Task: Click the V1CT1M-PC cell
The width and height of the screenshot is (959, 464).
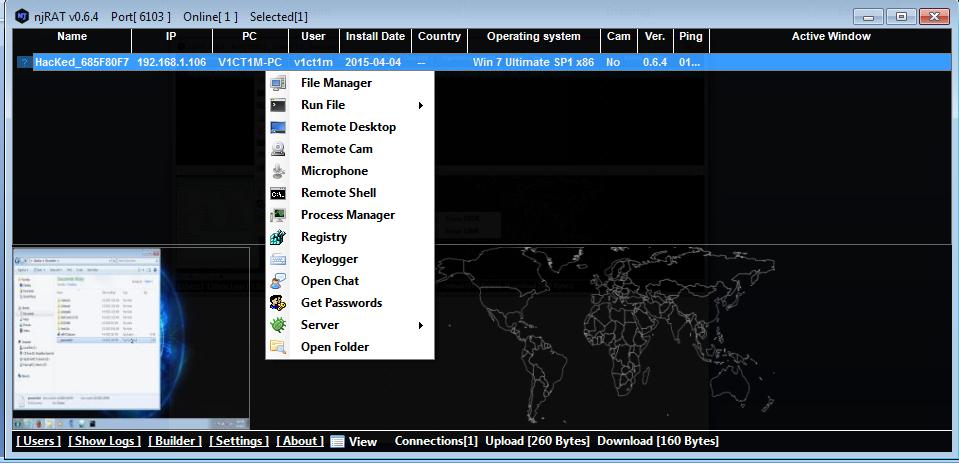Action: tap(250, 62)
